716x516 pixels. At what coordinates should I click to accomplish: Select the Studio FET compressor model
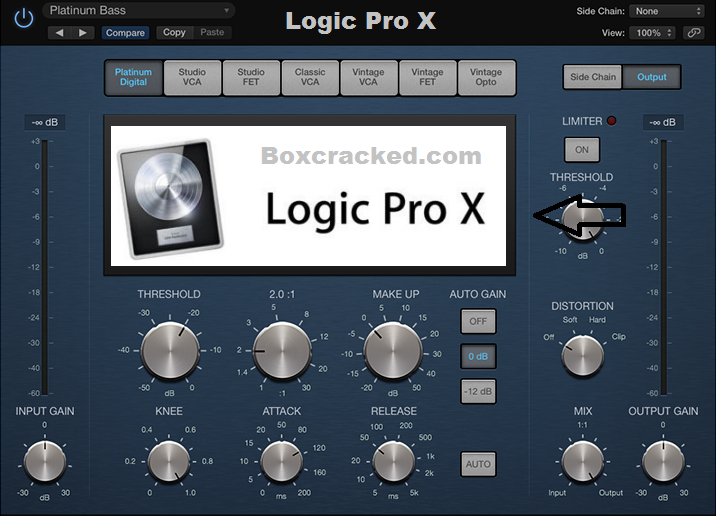click(x=251, y=77)
